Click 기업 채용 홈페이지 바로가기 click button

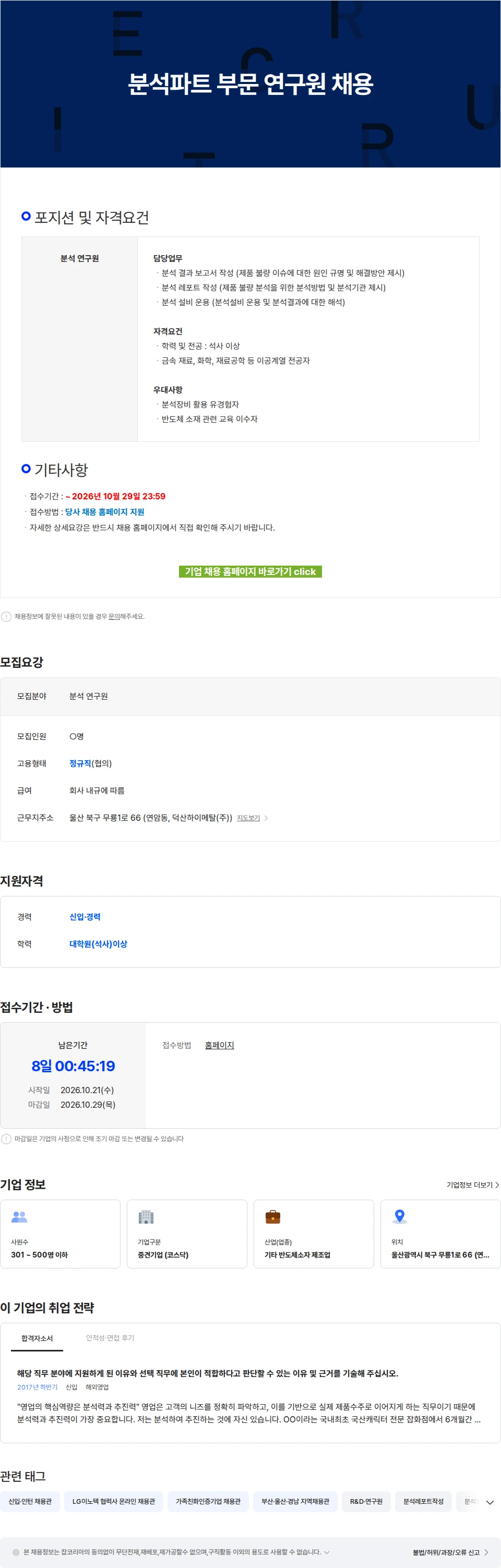pos(250,571)
